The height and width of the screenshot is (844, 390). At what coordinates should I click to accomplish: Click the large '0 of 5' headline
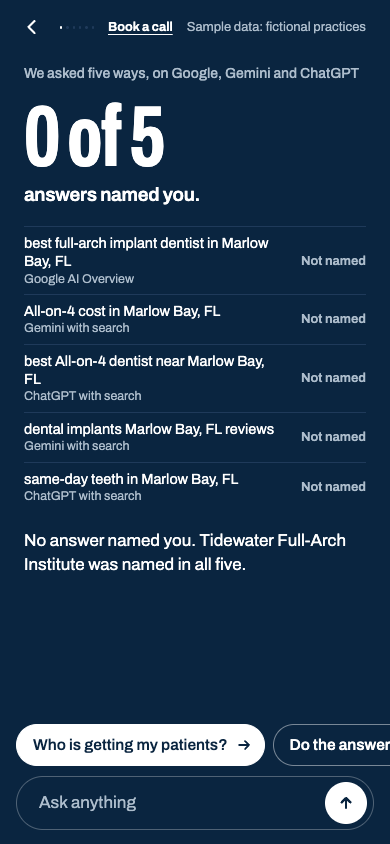(94, 137)
